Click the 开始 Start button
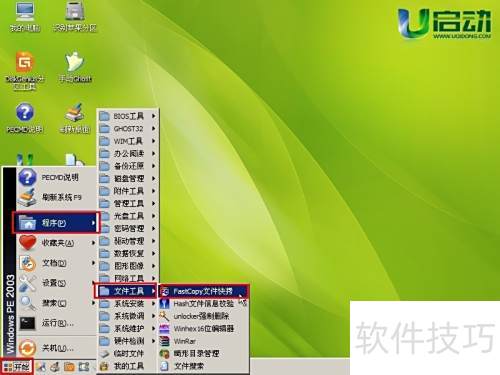The image size is (500, 375). [x=17, y=367]
